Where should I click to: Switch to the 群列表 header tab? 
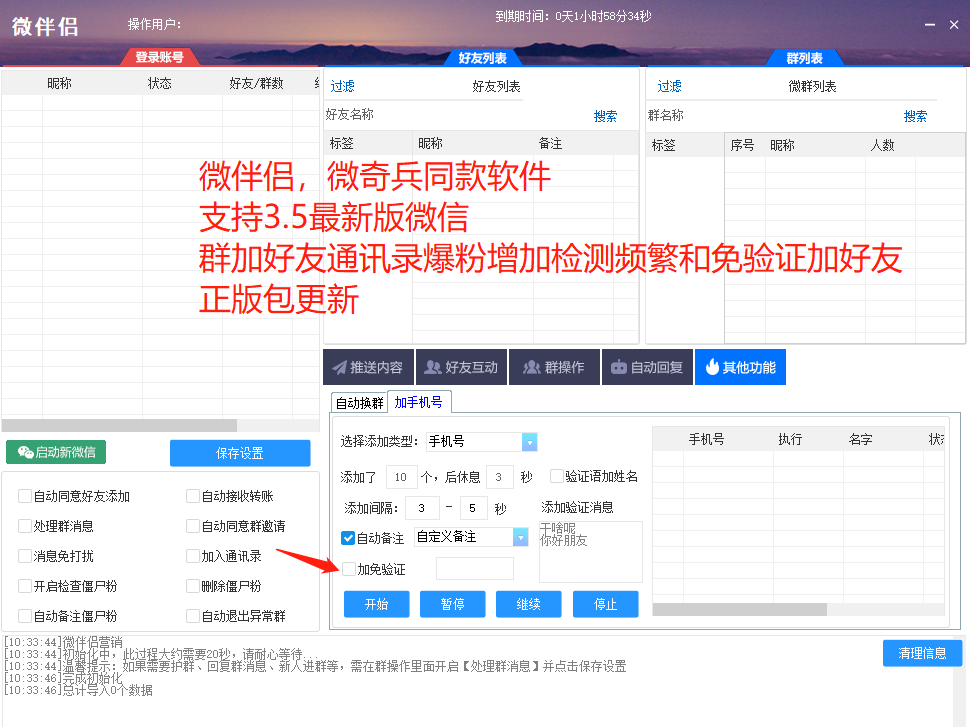(x=804, y=58)
